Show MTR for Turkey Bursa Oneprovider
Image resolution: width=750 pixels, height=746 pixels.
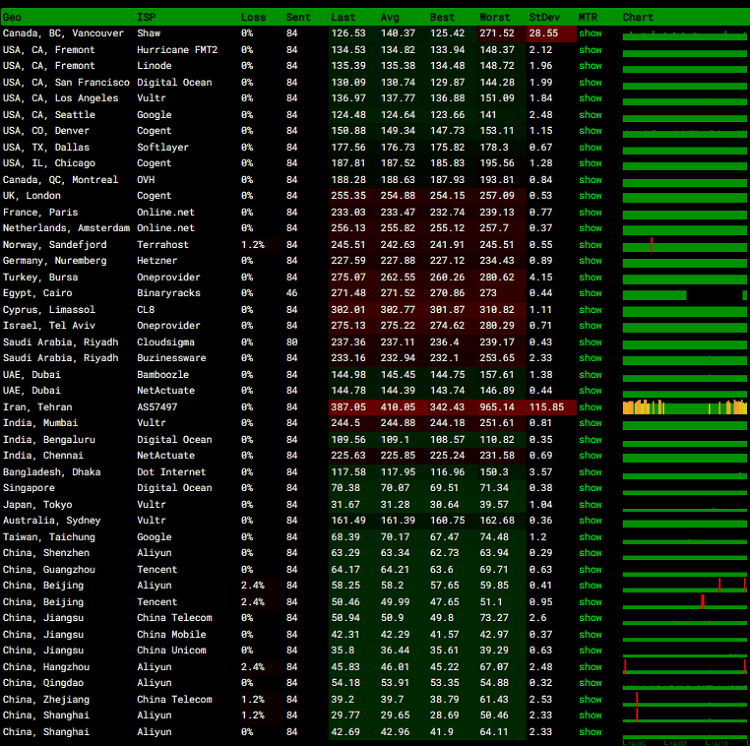coord(590,277)
